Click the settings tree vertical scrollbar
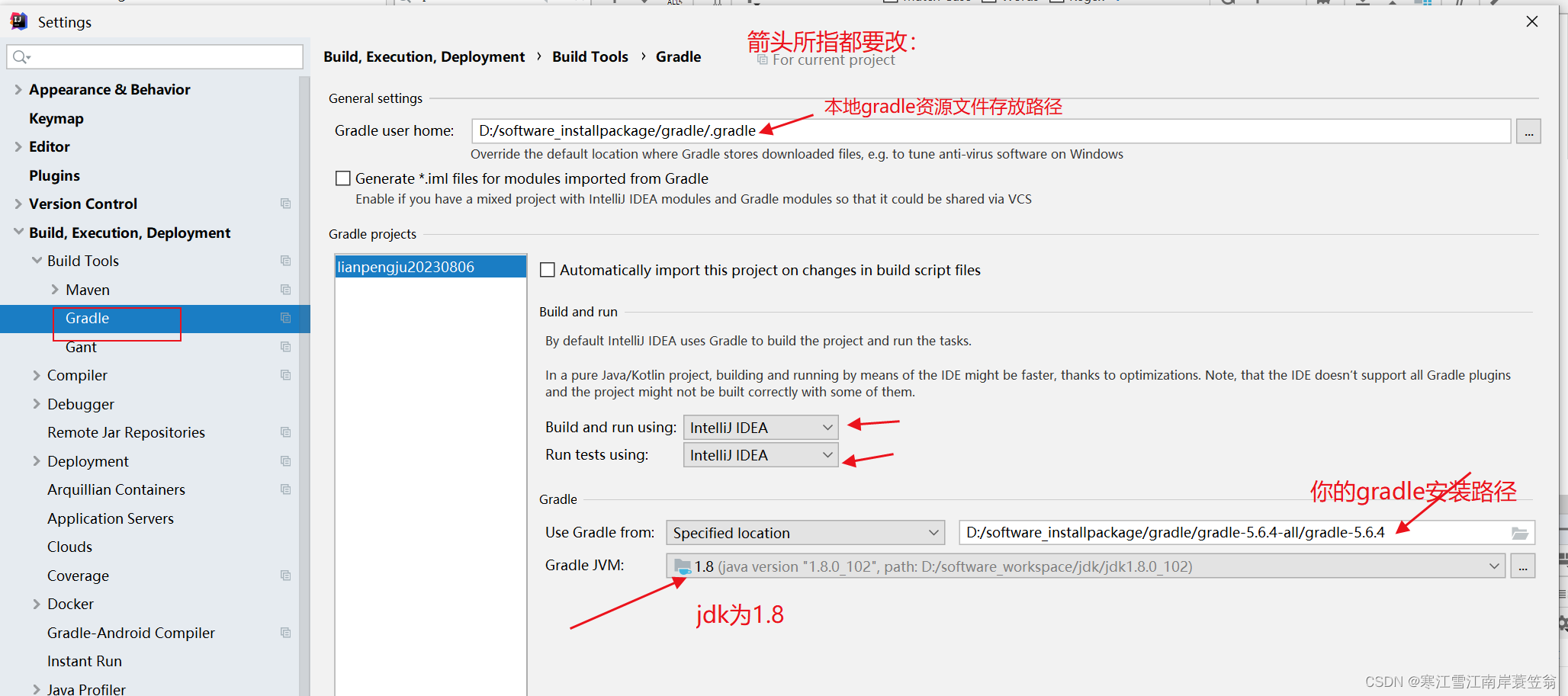 [304, 386]
